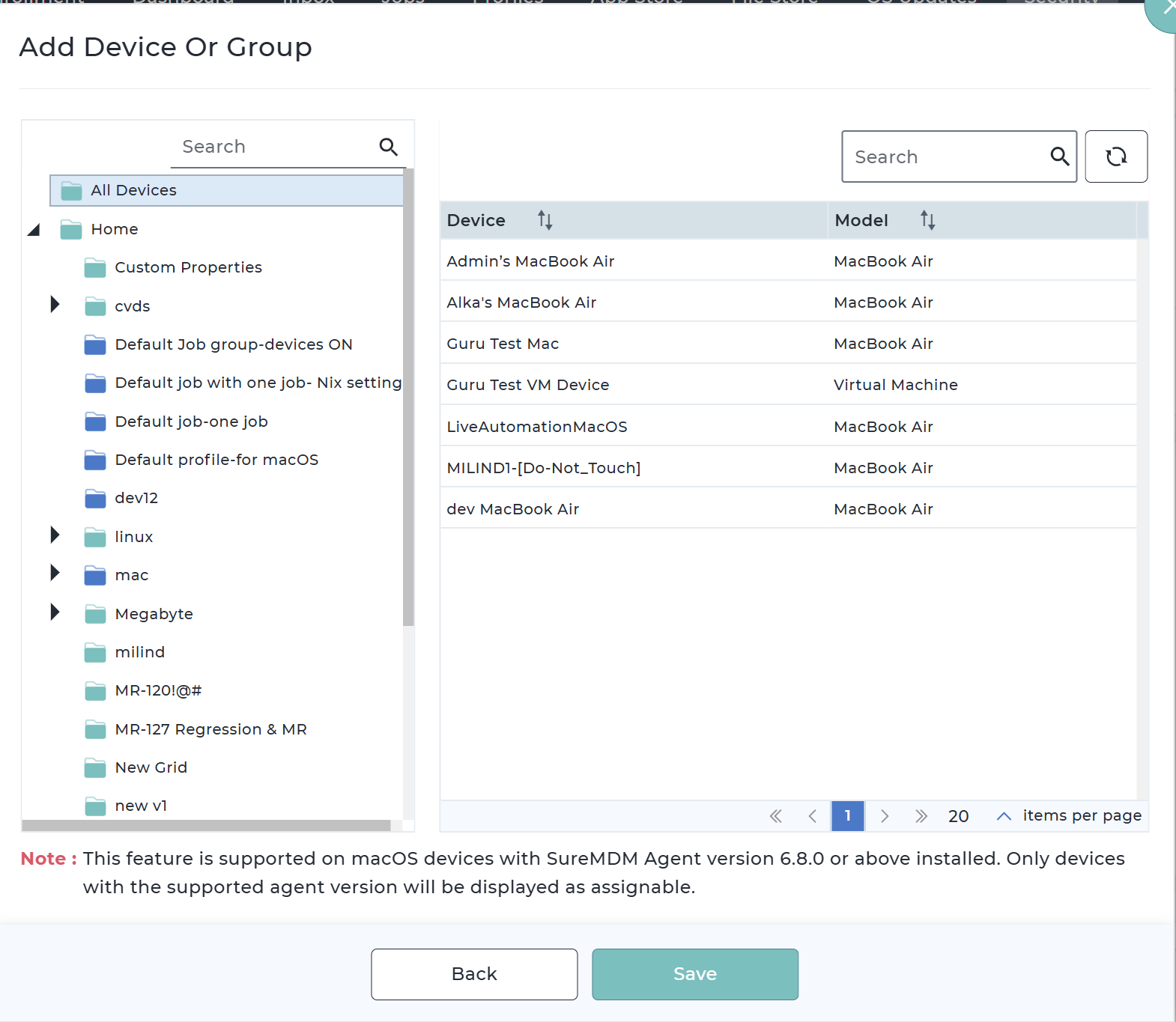Go to the last page of devices

921,816
